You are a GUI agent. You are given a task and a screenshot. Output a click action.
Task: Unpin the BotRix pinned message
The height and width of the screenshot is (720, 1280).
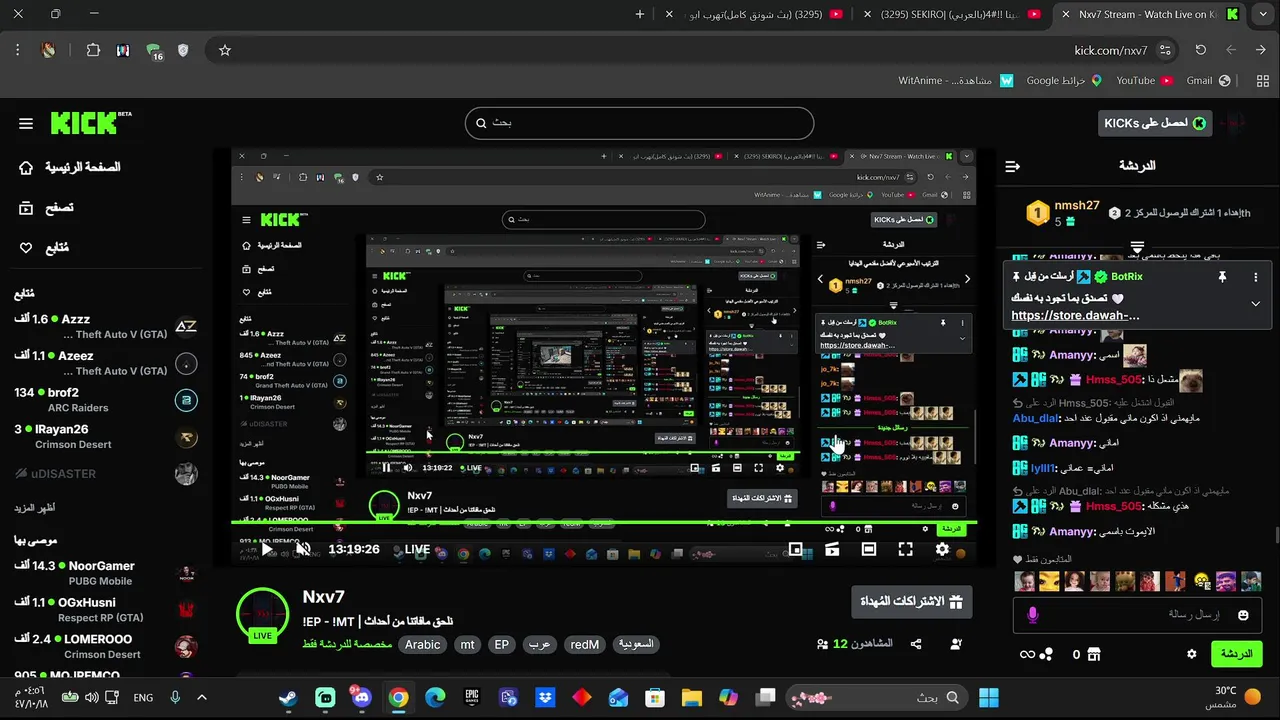coord(1222,277)
